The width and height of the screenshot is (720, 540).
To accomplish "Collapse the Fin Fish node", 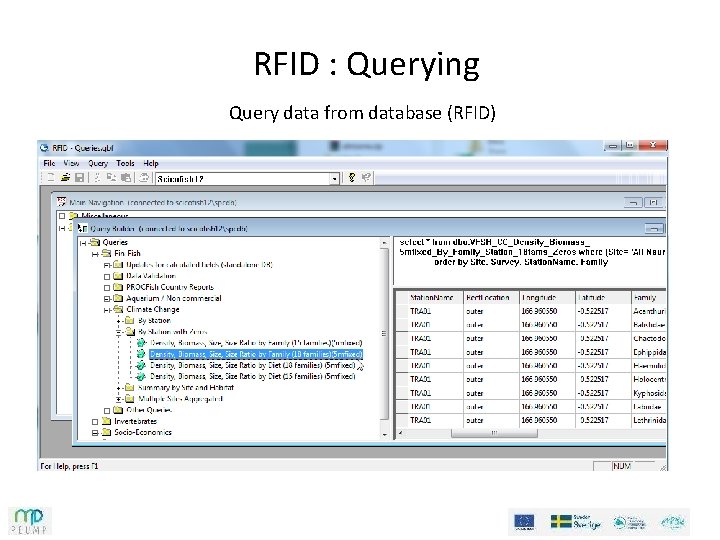I will 95,253.
